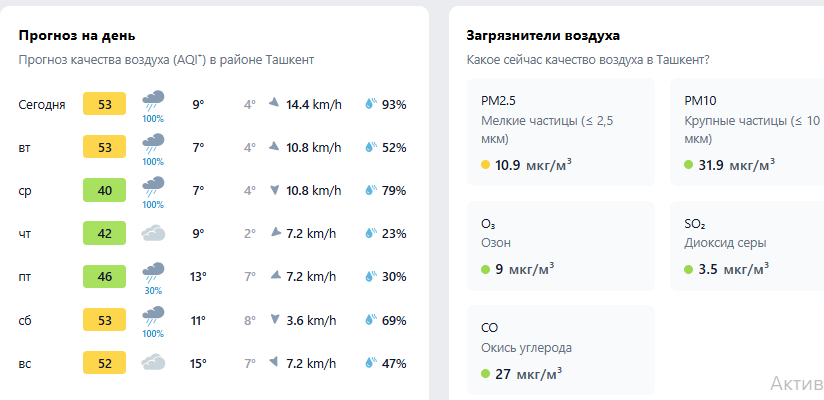The image size is (824, 400).
Task: Select the O₃ Озон pollutant card
Action: click(x=560, y=245)
